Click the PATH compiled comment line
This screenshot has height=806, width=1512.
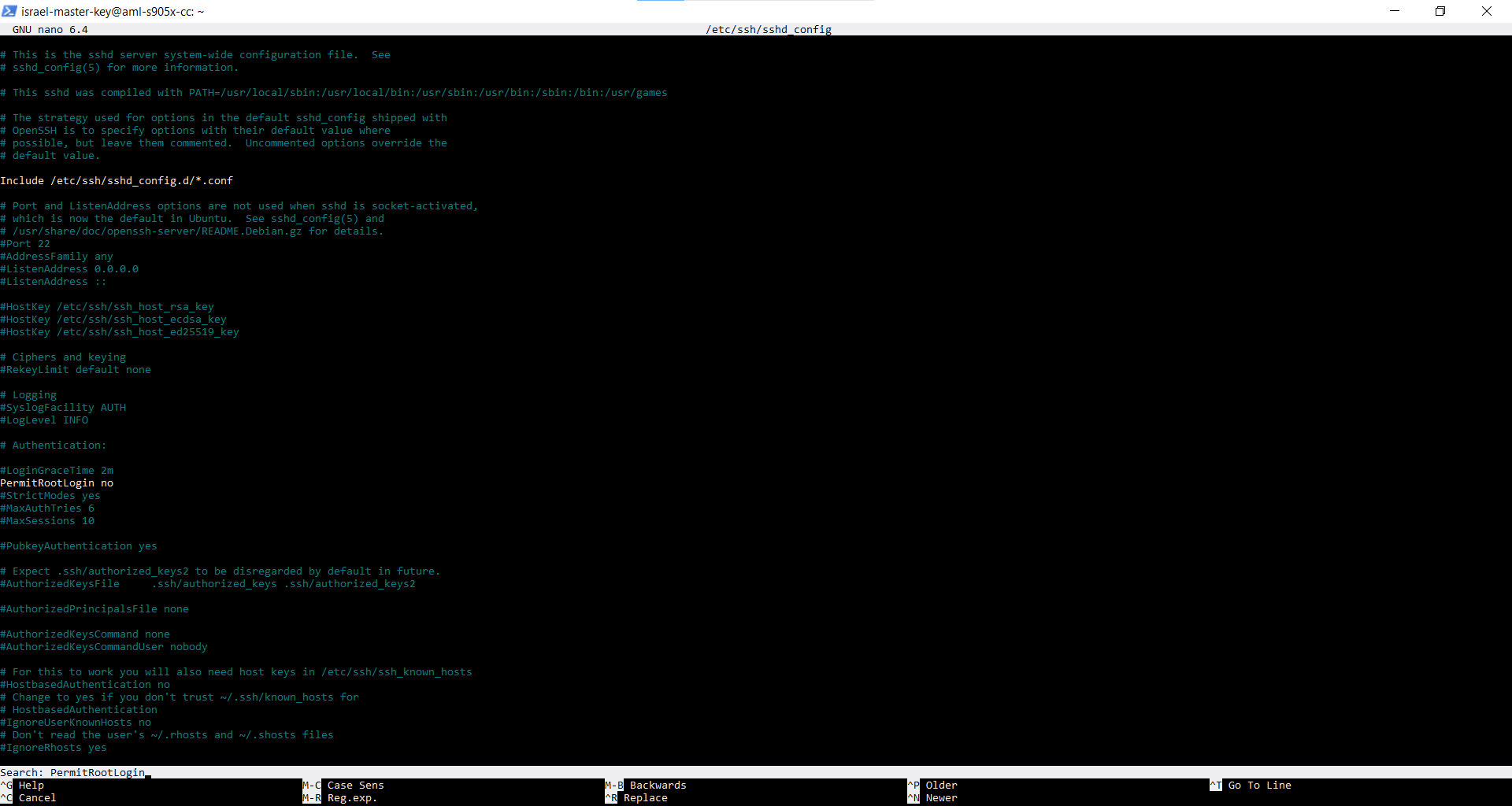point(334,92)
